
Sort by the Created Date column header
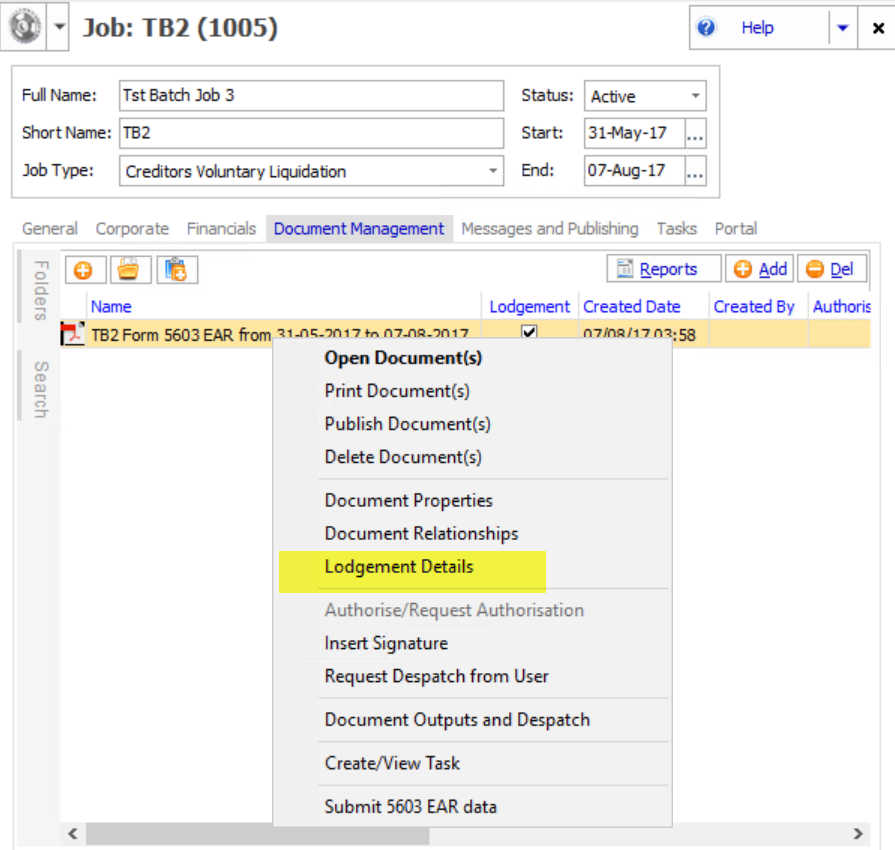tap(631, 307)
